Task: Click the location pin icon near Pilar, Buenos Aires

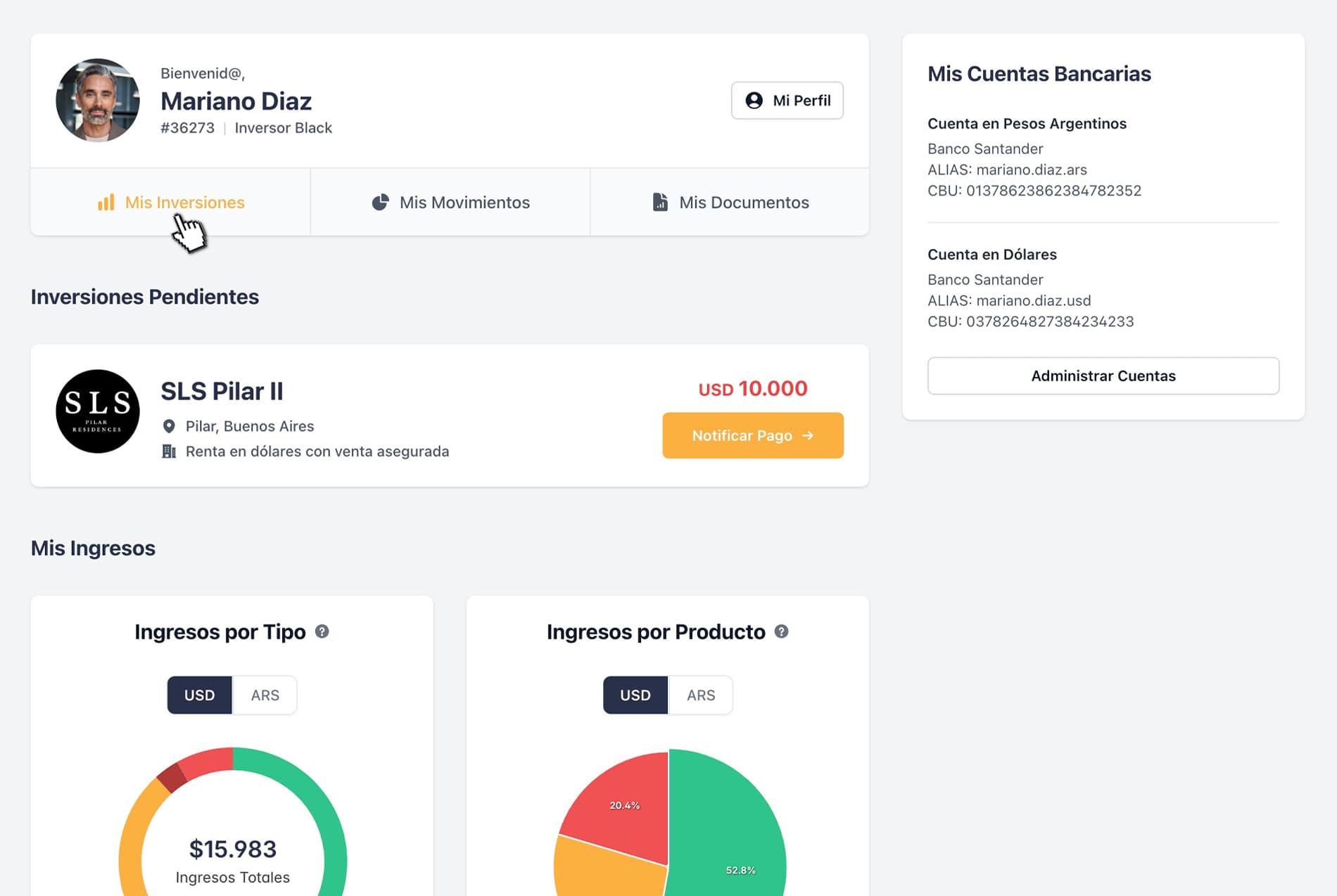Action: pyautogui.click(x=169, y=426)
